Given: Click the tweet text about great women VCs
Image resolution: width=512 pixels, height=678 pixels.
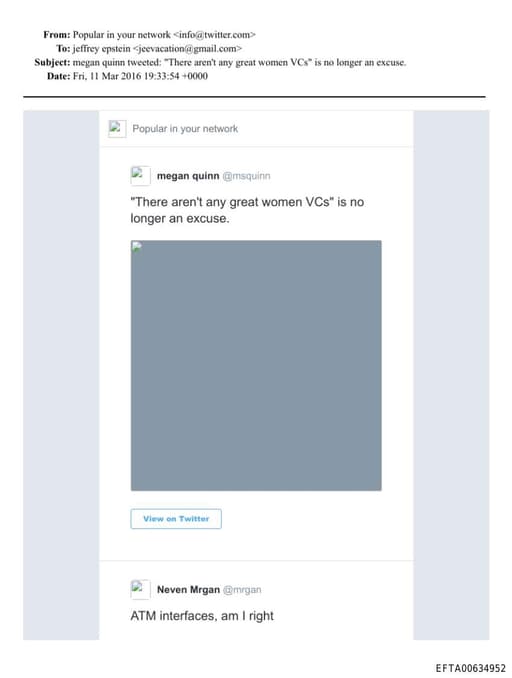Looking at the screenshot, I should point(247,210).
